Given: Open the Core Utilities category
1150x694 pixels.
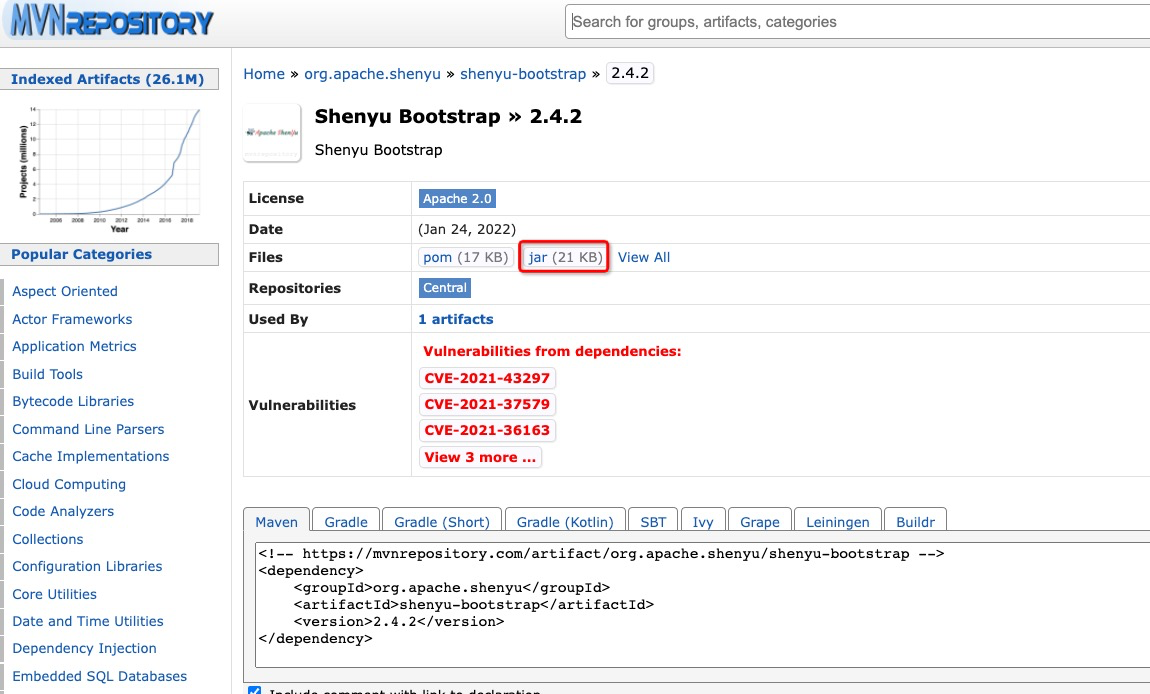Looking at the screenshot, I should (54, 594).
